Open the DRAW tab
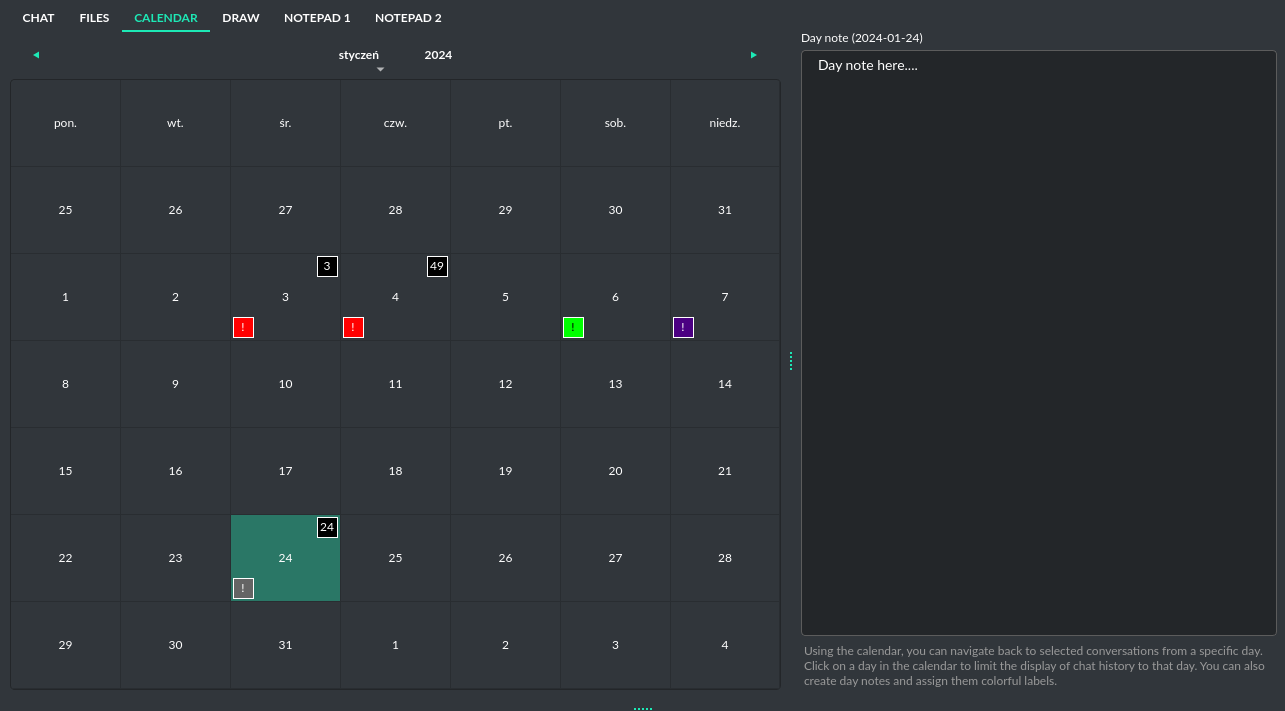The width and height of the screenshot is (1285, 711). click(x=241, y=17)
